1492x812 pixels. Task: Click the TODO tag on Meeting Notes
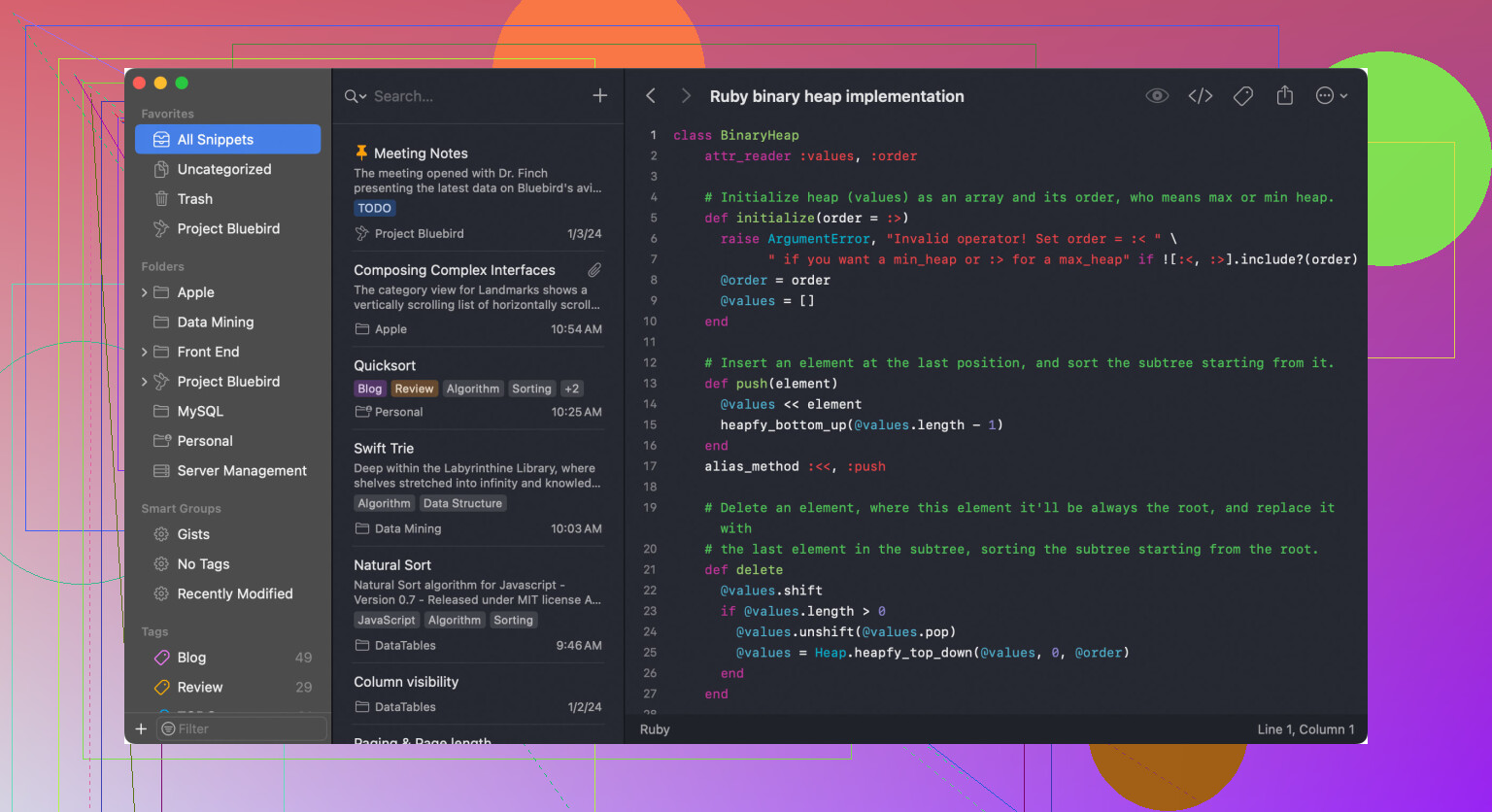click(x=374, y=208)
